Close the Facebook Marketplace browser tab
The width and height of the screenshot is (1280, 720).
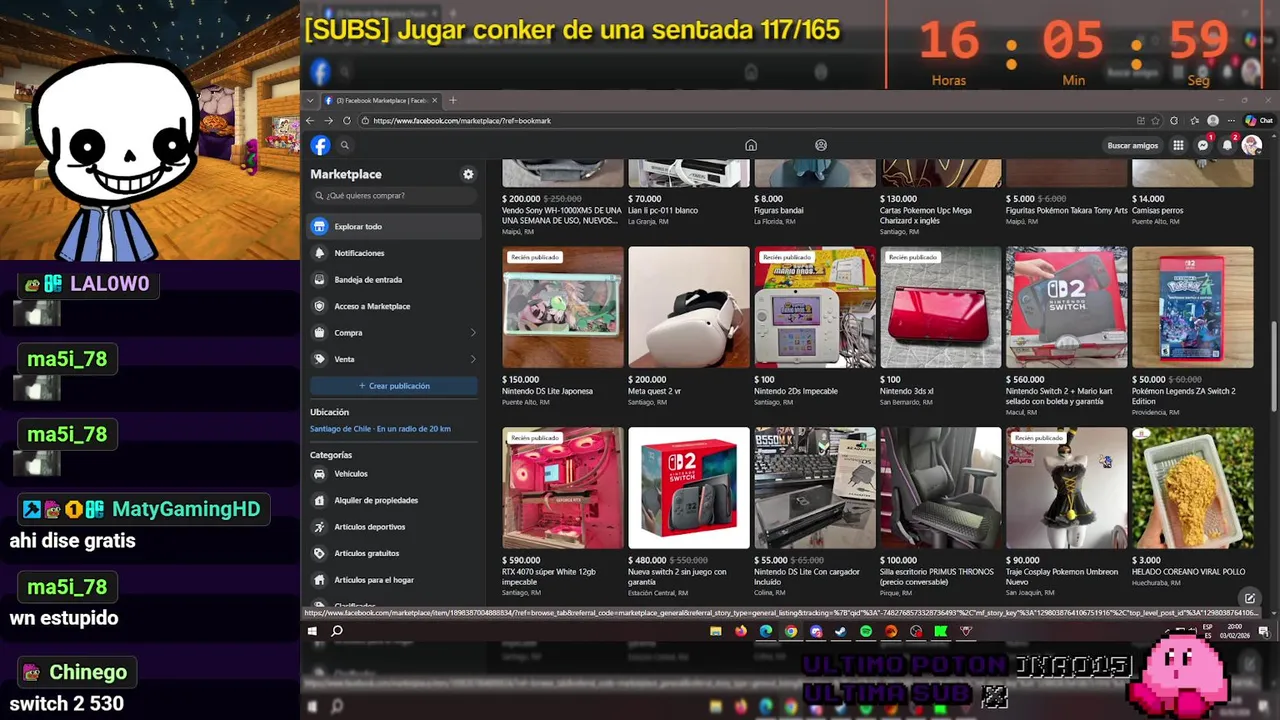tap(434, 100)
